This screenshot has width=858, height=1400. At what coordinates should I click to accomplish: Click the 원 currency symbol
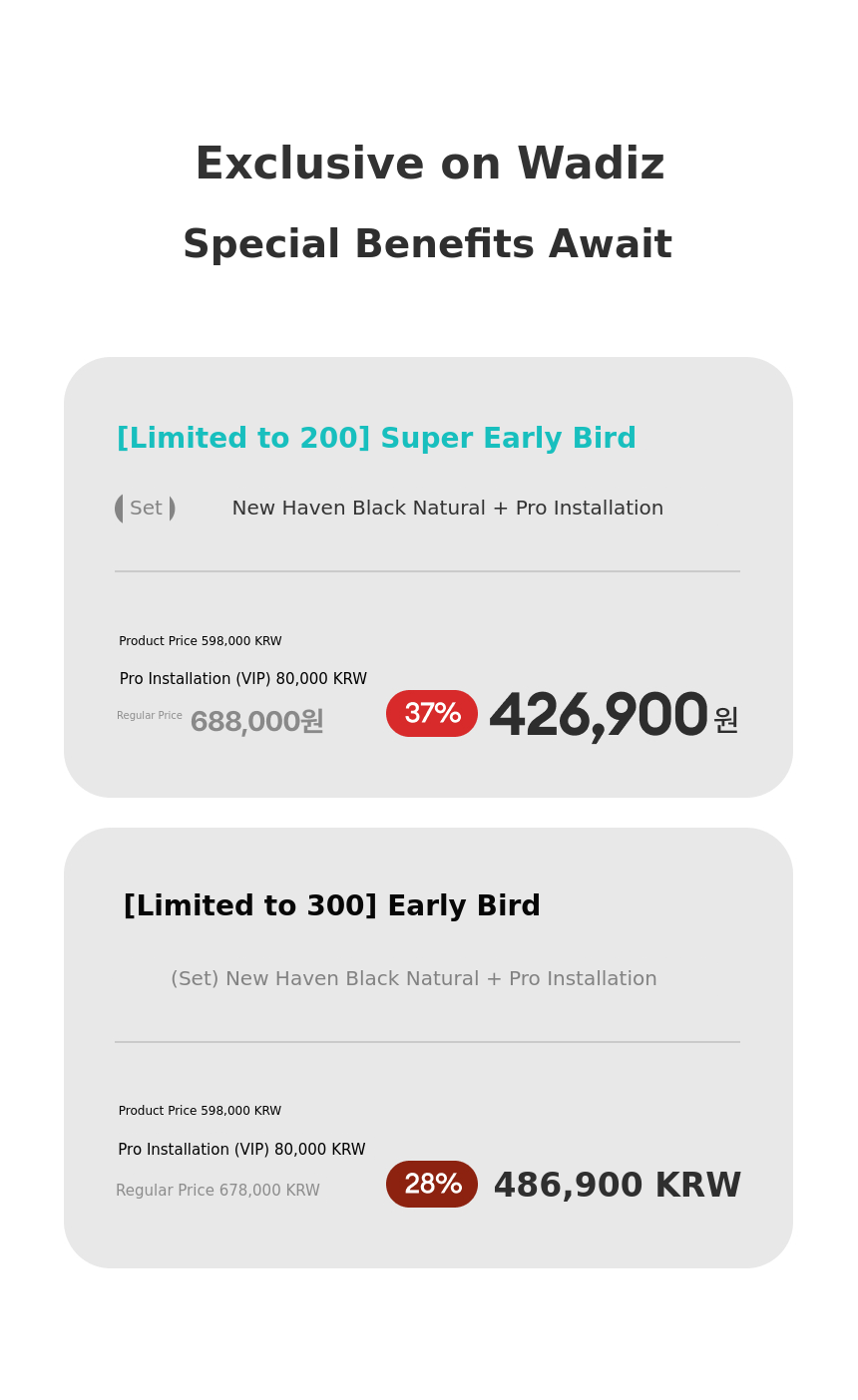[725, 720]
